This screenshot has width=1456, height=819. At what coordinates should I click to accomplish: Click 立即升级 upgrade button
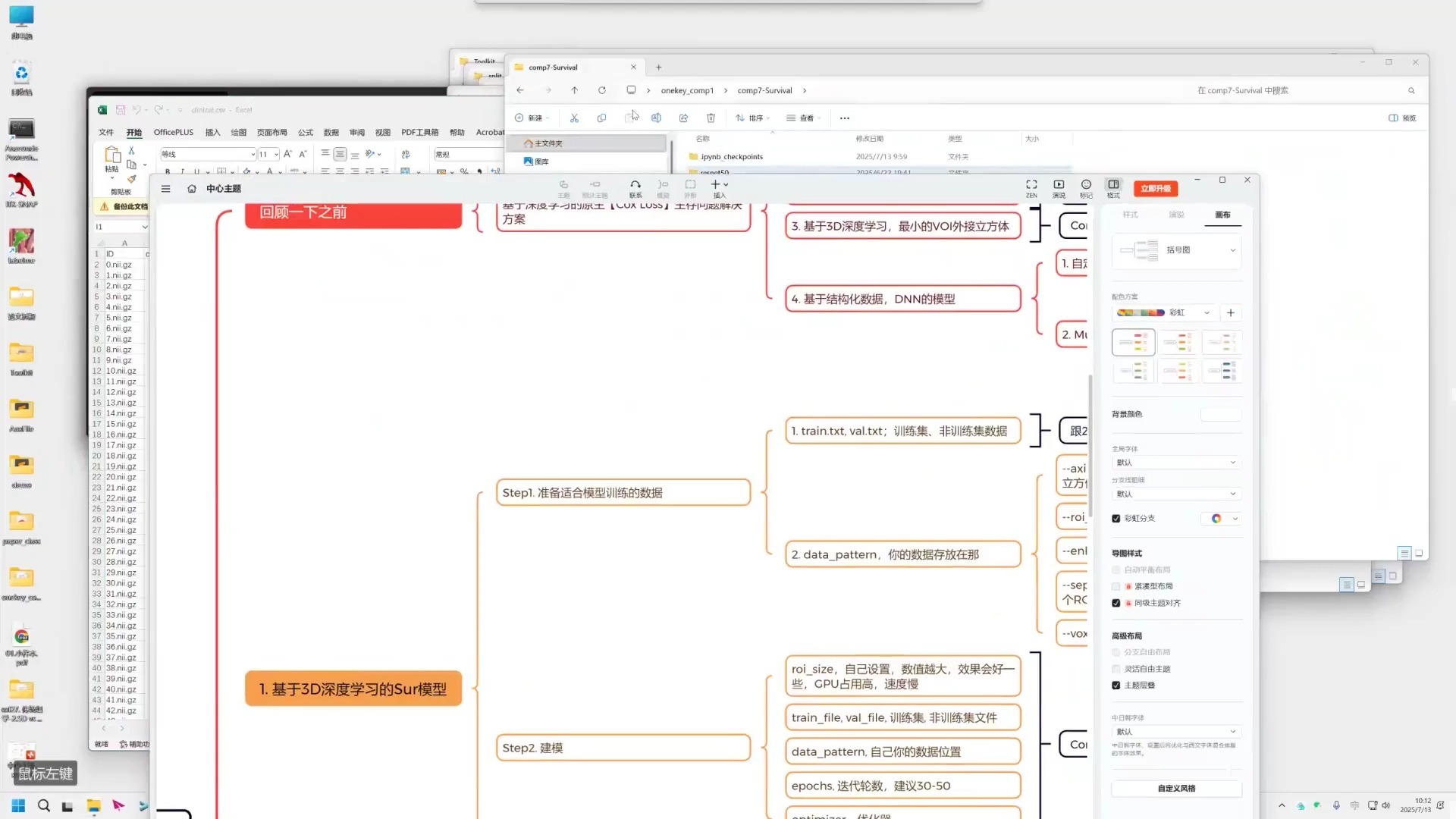1156,189
